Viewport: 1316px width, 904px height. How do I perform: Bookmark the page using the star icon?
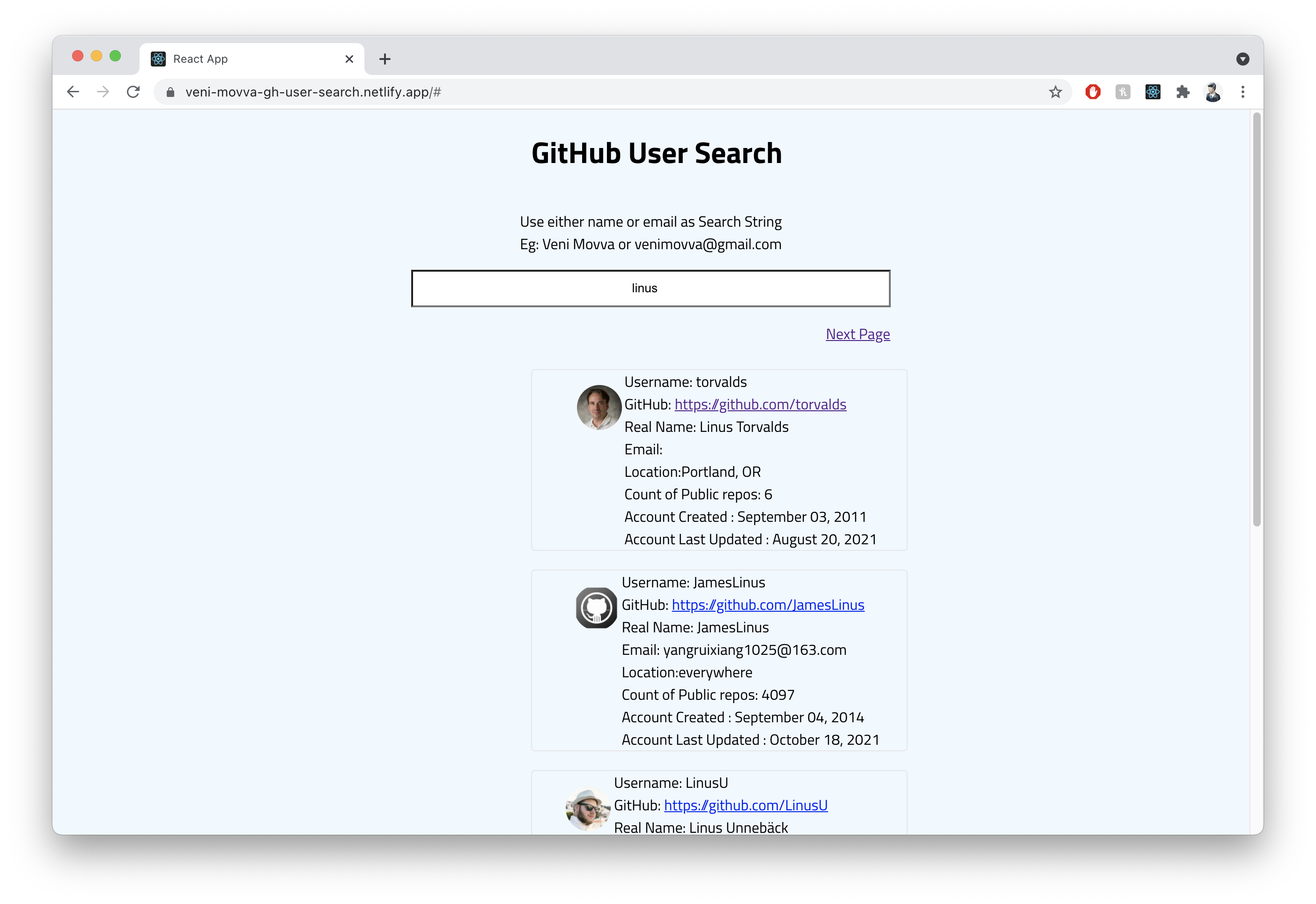pos(1055,92)
